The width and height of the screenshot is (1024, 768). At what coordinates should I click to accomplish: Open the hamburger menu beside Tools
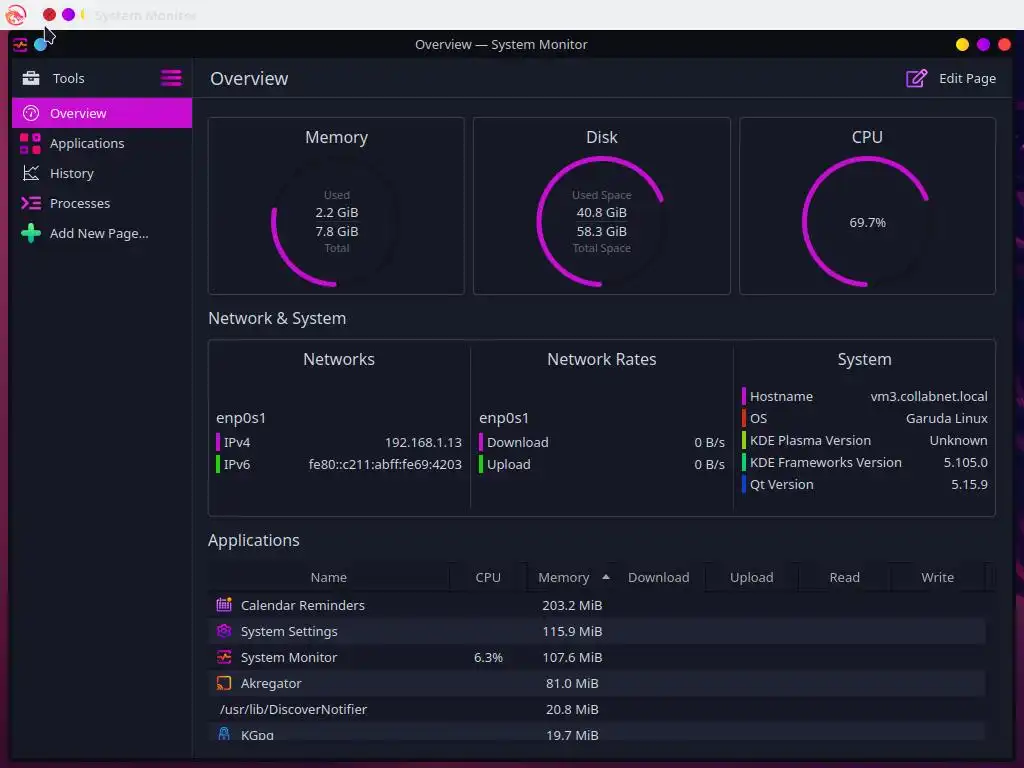click(x=171, y=78)
